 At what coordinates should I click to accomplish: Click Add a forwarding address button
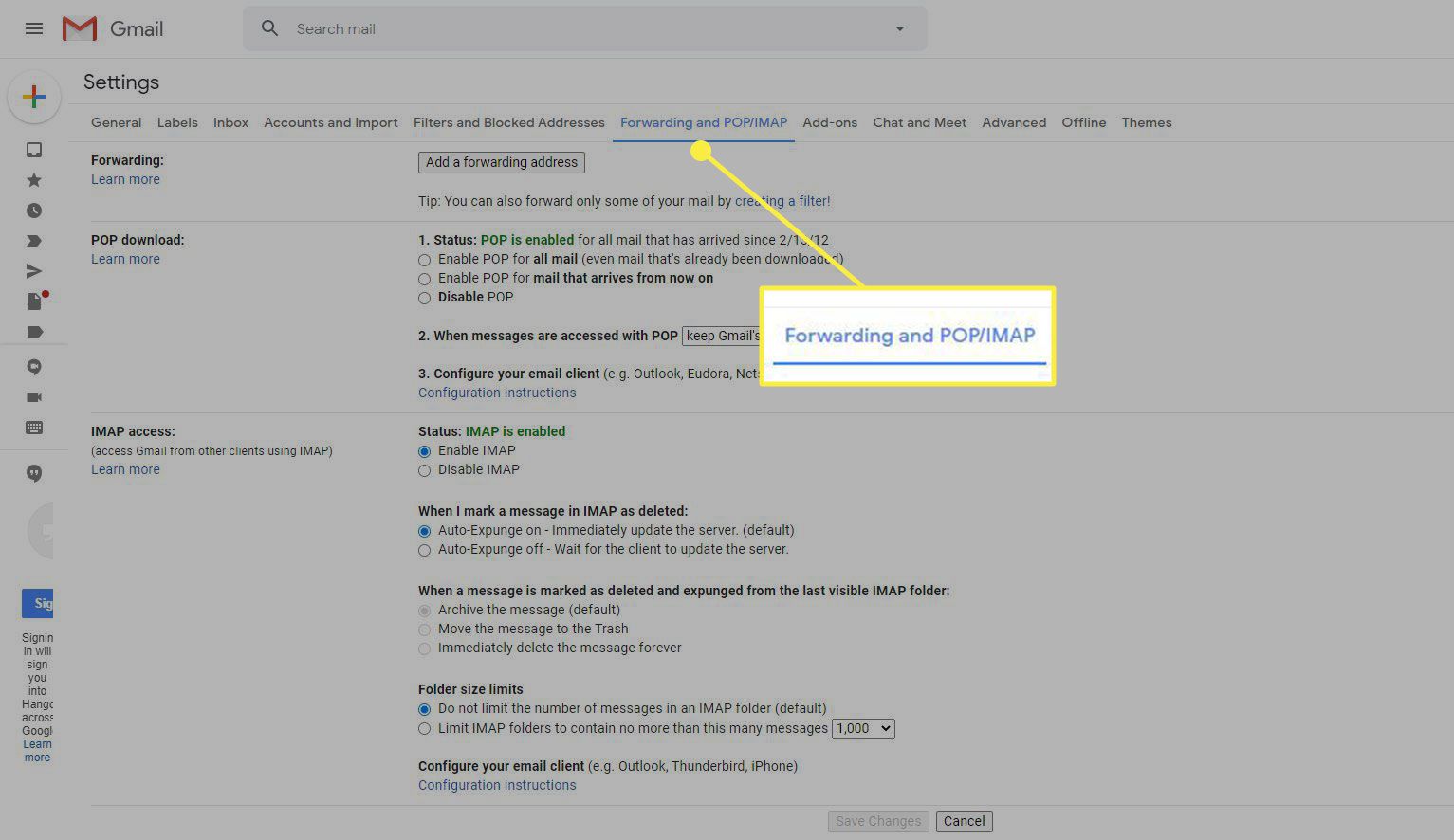point(501,162)
